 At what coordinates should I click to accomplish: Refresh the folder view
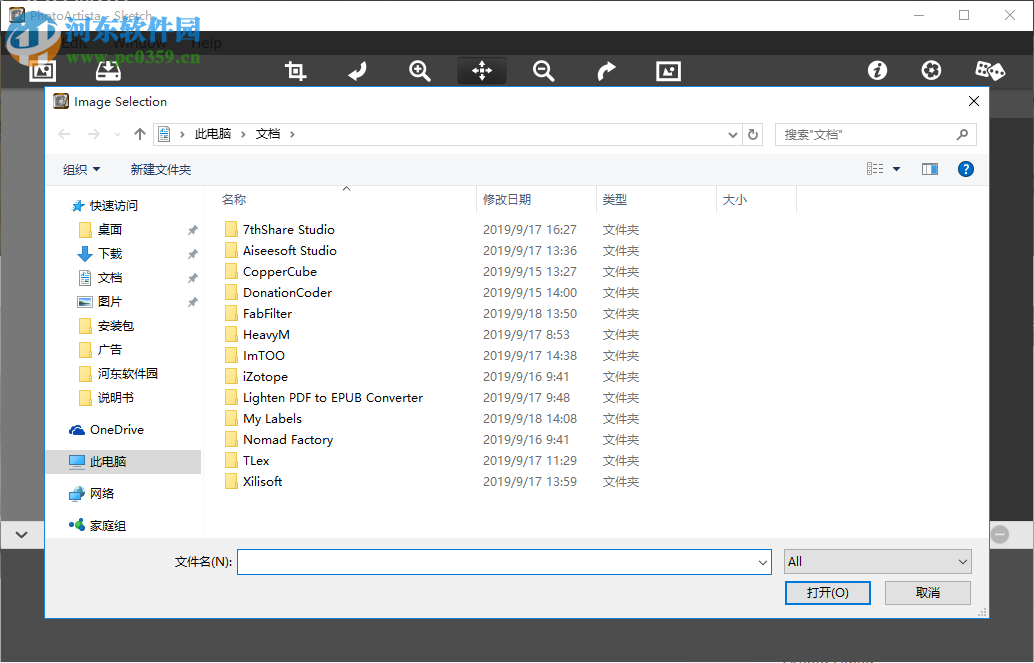pyautogui.click(x=753, y=135)
